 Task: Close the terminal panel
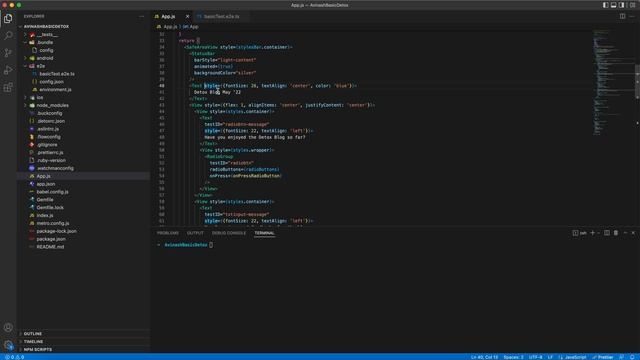[633, 233]
